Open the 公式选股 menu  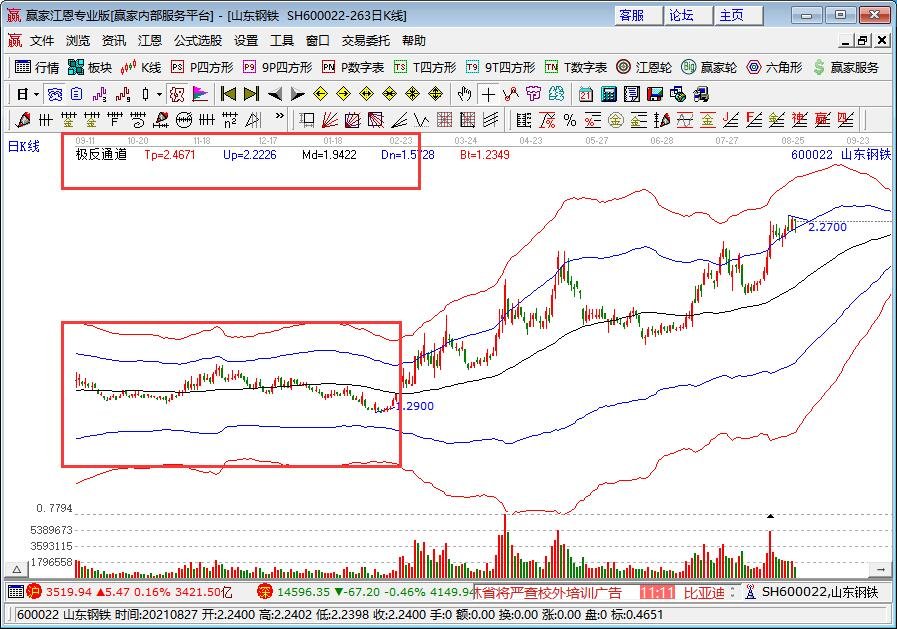click(x=198, y=41)
